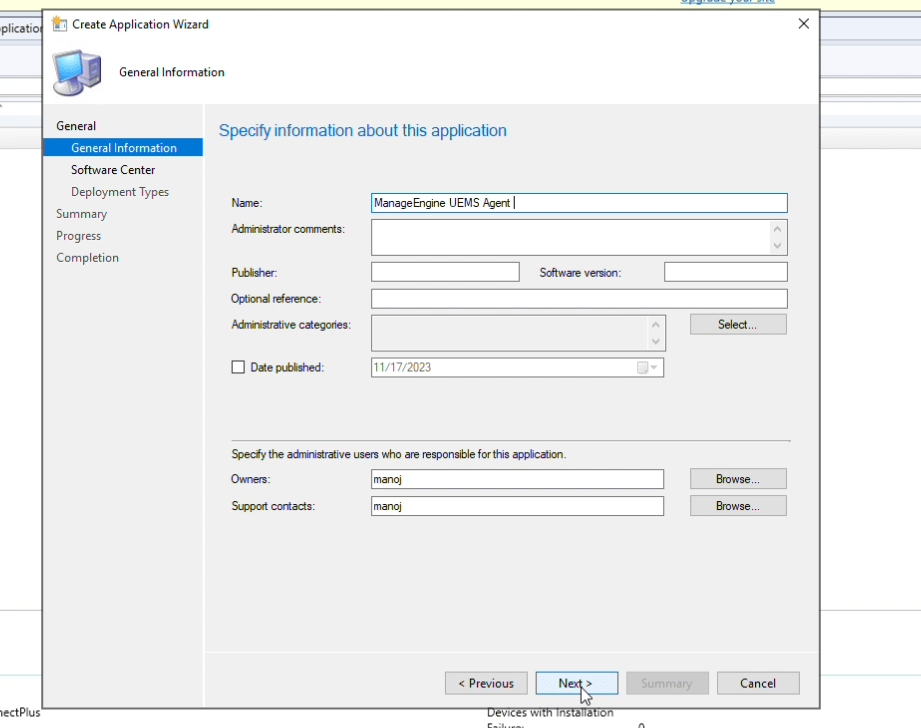Click the Optional reference field

pyautogui.click(x=579, y=298)
